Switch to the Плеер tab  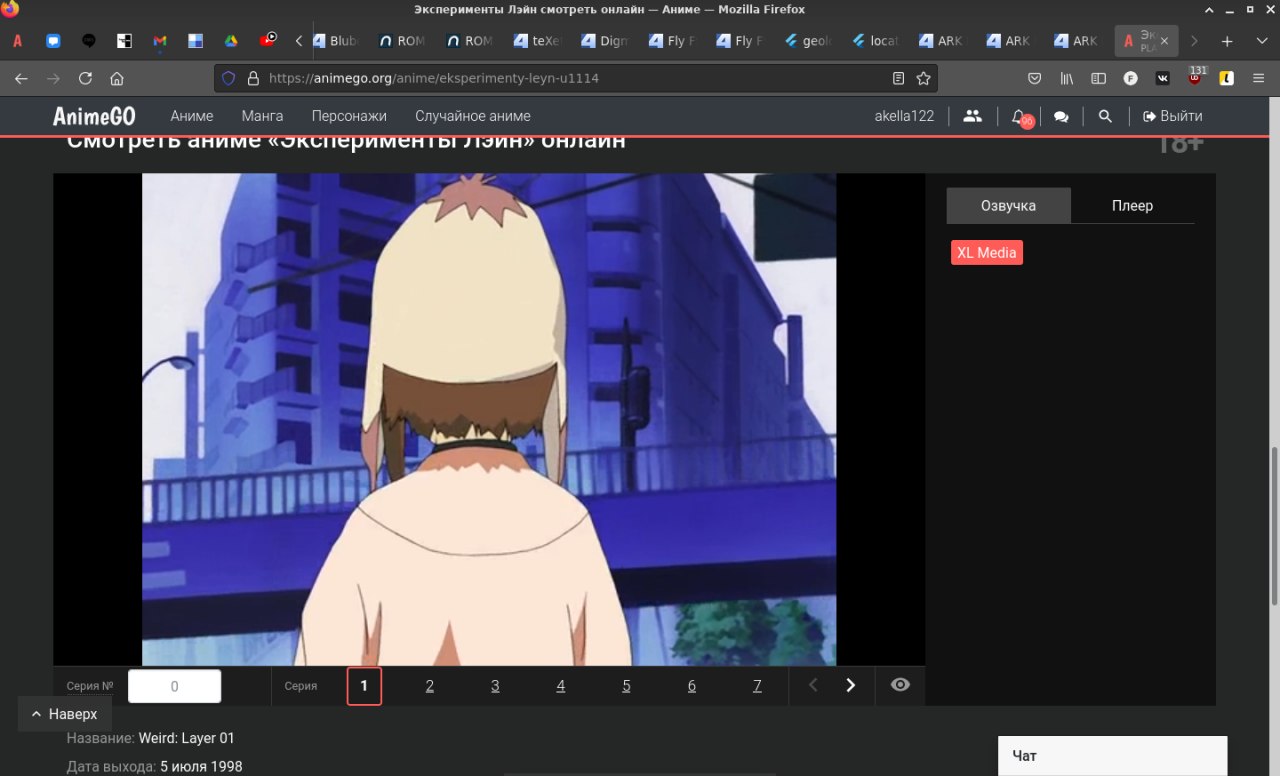[x=1133, y=205]
